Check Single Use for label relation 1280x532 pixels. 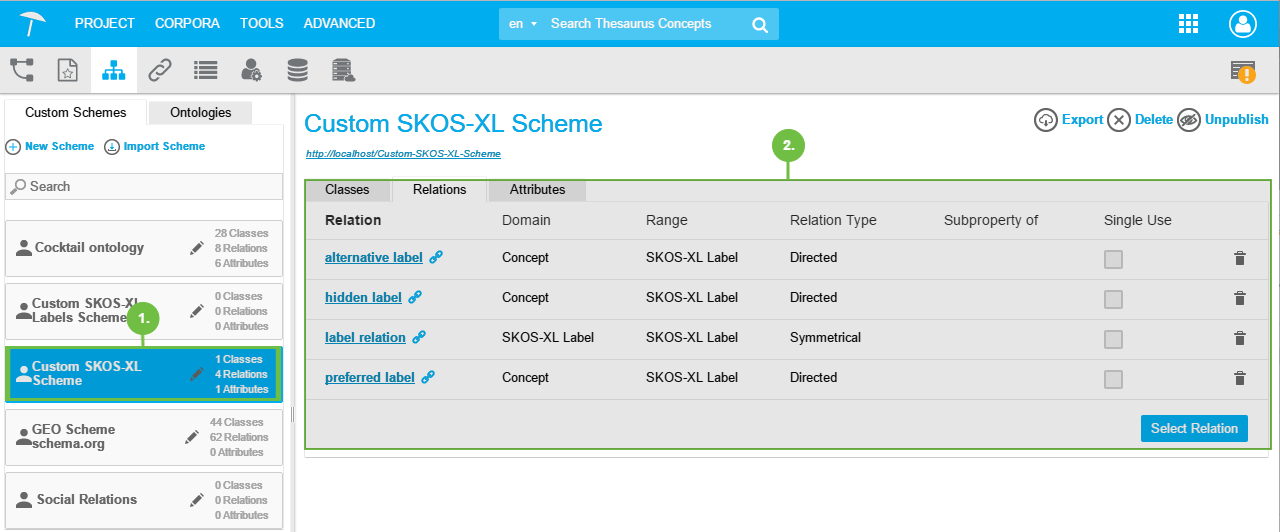pos(1113,339)
